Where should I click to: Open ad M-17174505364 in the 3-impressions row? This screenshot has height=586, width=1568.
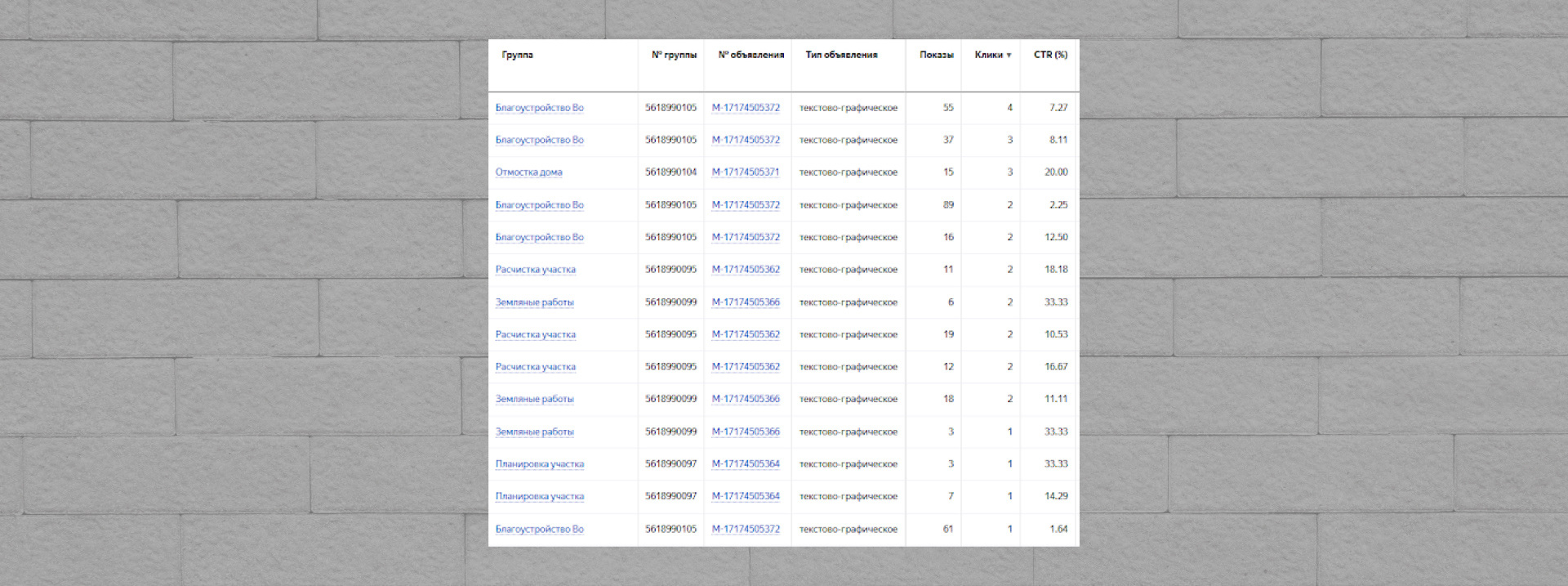tap(745, 463)
